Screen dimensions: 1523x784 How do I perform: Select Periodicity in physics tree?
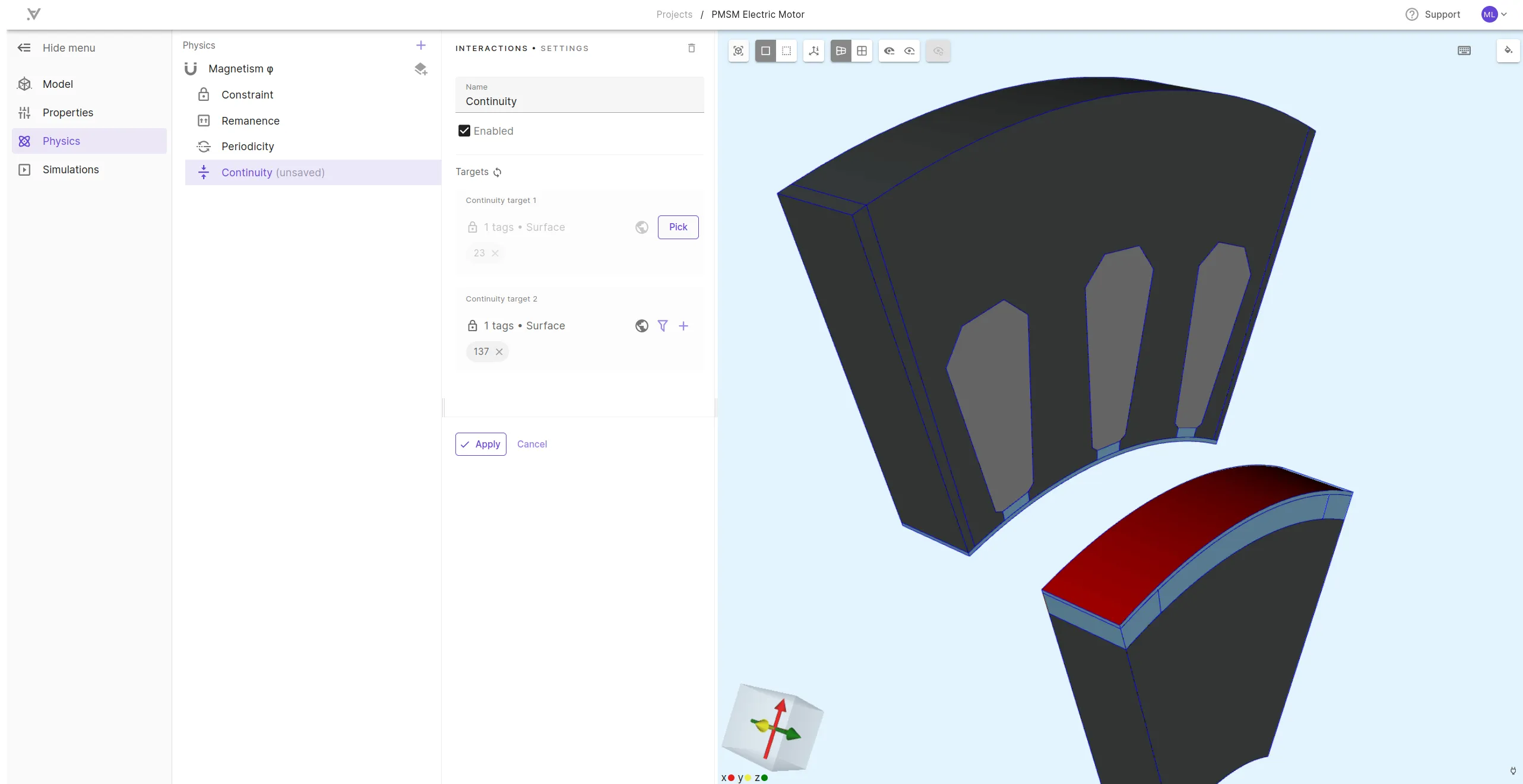coord(313,147)
